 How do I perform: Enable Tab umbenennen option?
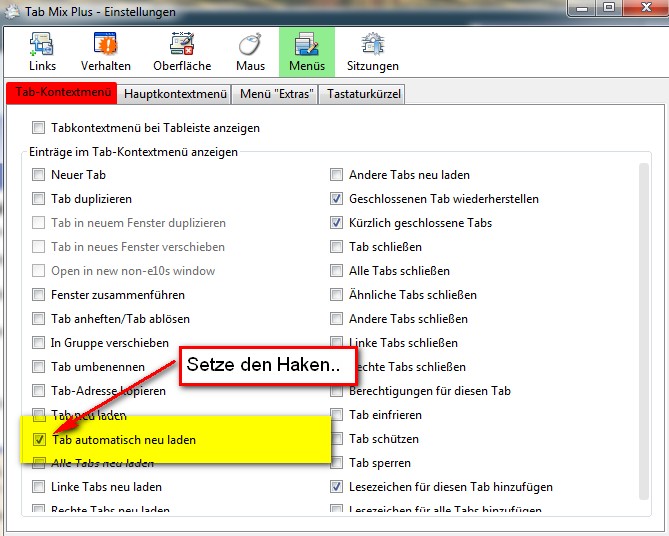pyautogui.click(x=38, y=367)
